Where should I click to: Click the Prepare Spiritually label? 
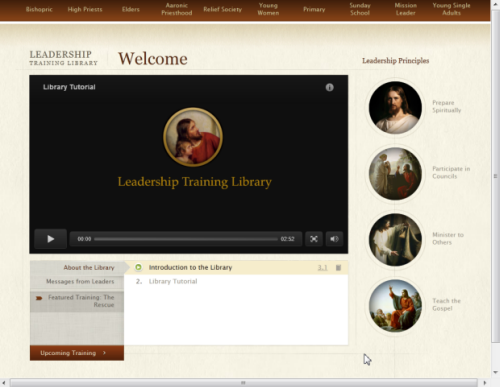[x=447, y=106]
